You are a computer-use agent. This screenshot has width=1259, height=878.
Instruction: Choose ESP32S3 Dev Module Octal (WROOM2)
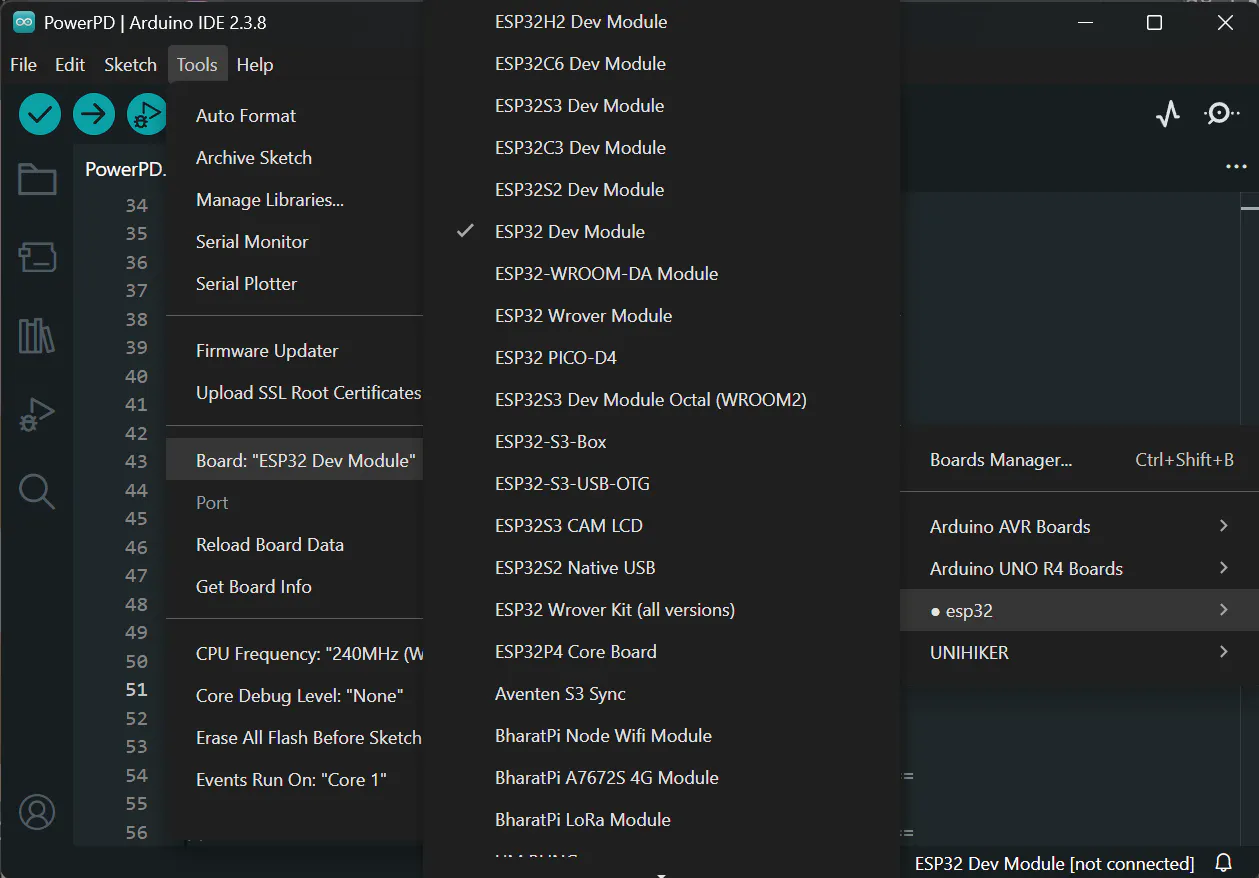click(661, 400)
